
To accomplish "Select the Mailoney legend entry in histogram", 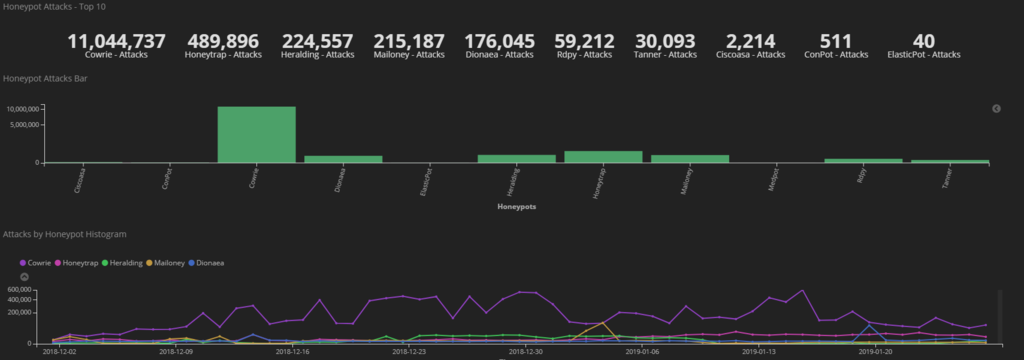I will tap(166, 263).
